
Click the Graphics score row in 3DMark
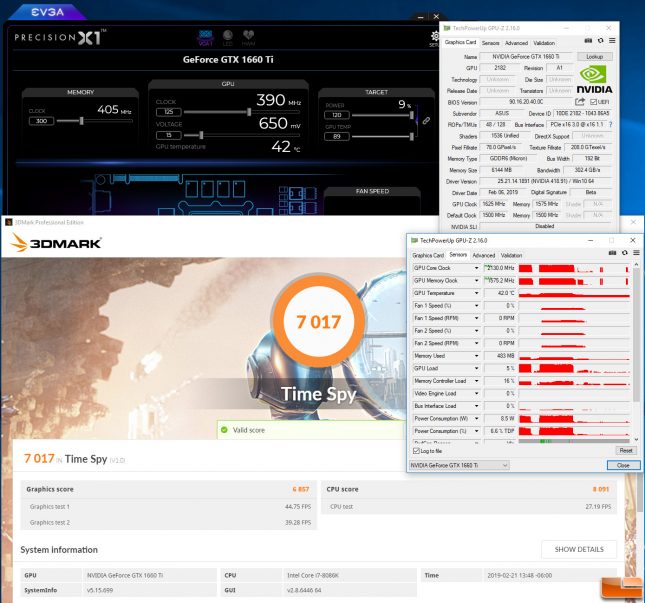pos(169,489)
